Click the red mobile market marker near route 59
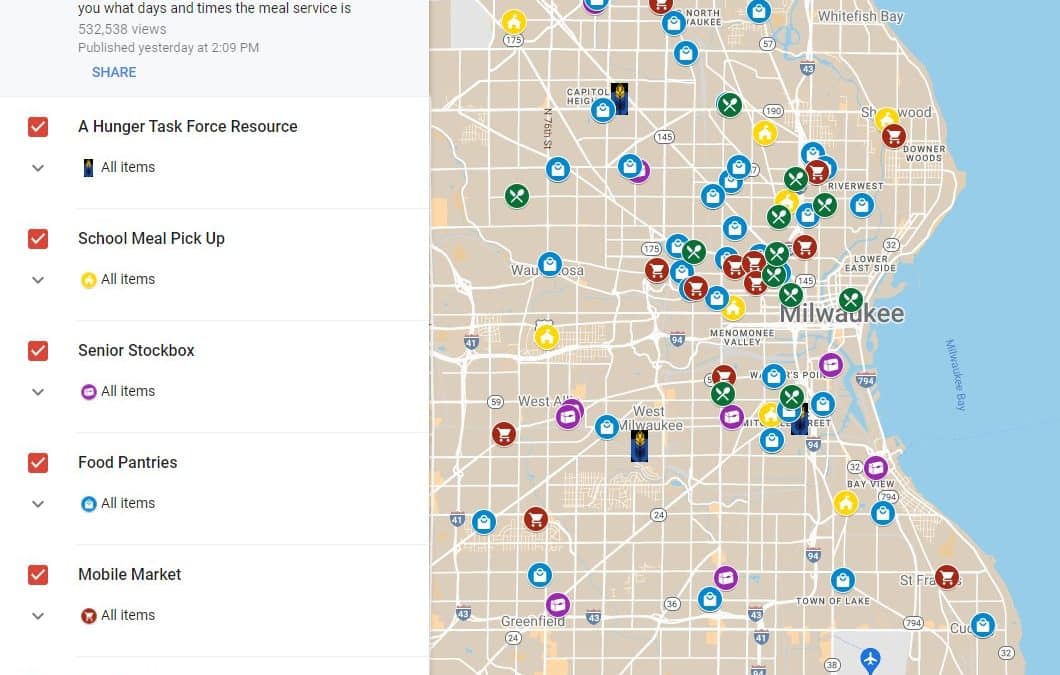Screen dimensions: 1060x675 [x=504, y=434]
